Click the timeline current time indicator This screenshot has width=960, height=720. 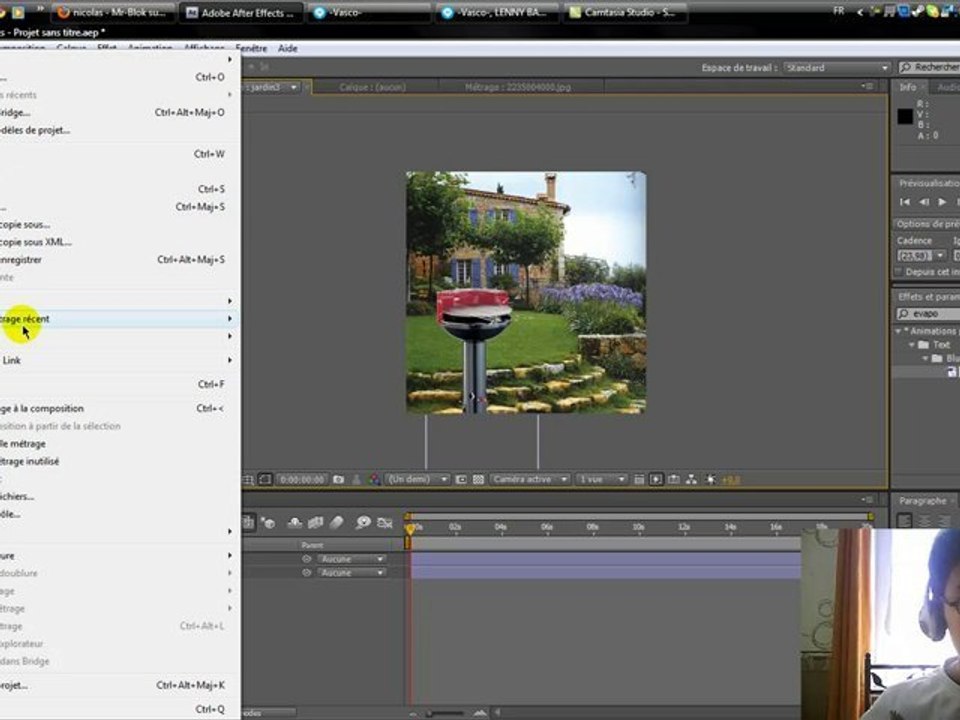click(x=410, y=529)
